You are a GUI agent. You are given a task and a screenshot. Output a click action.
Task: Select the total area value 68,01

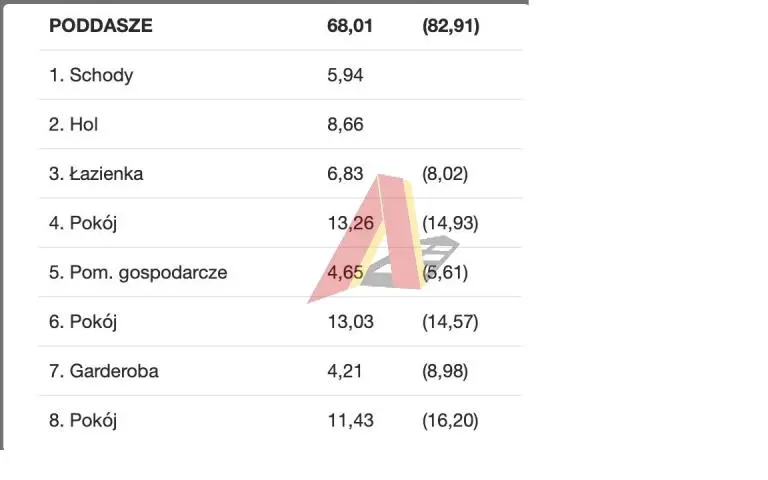(x=349, y=26)
